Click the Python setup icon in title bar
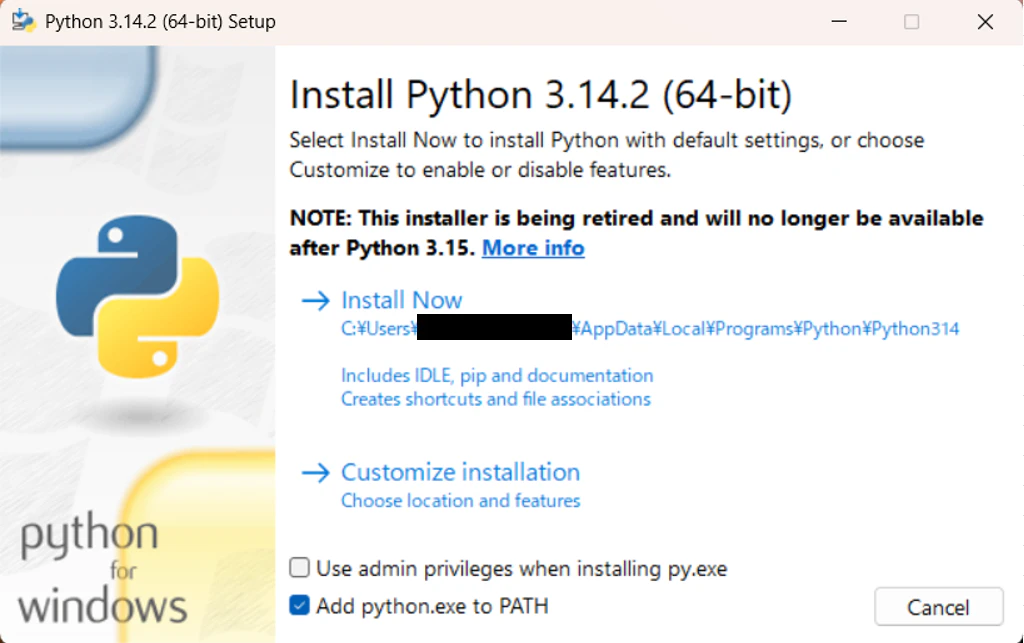The height and width of the screenshot is (643, 1024). 24,21
